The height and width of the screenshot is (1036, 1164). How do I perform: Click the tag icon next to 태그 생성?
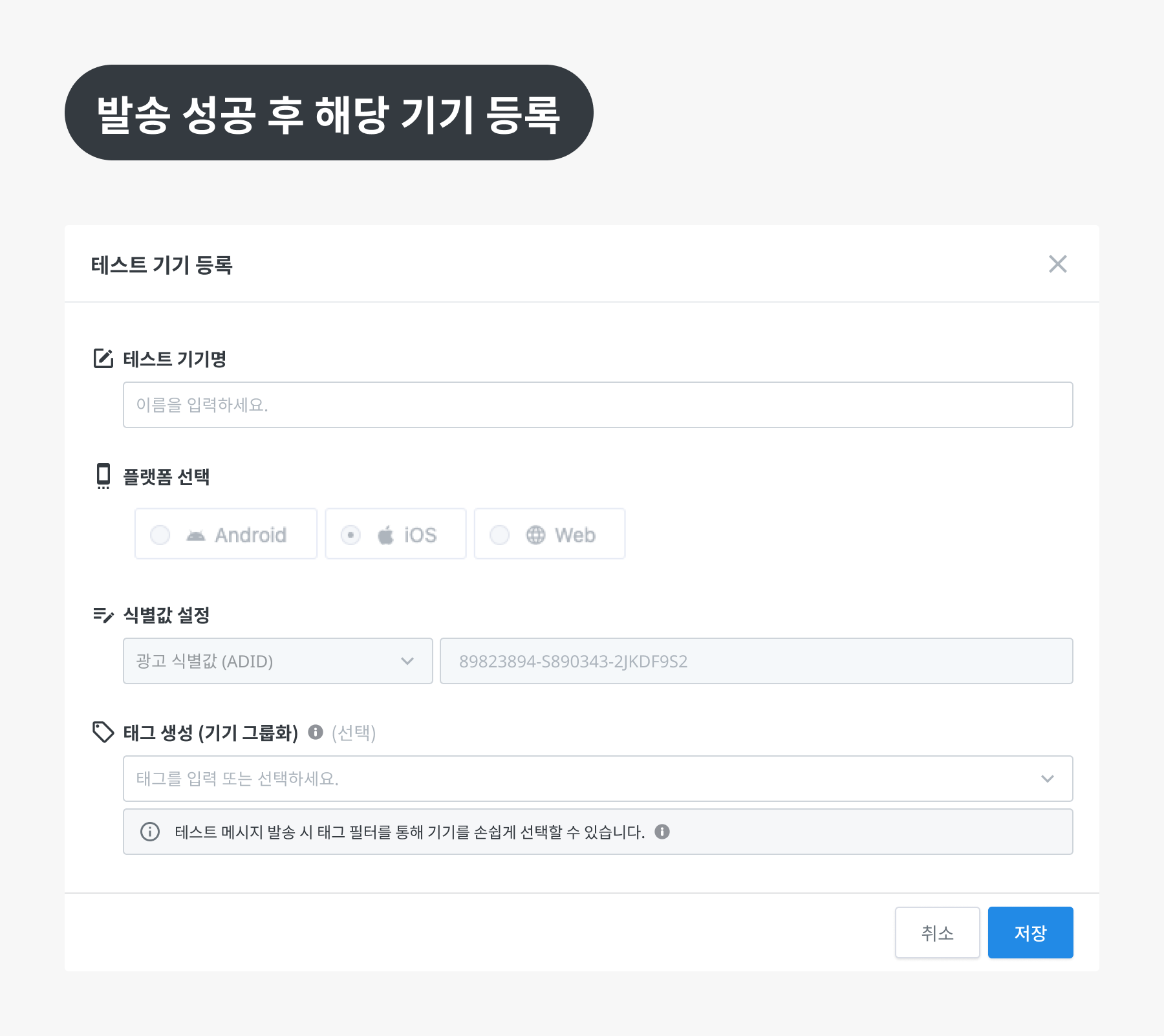point(103,733)
